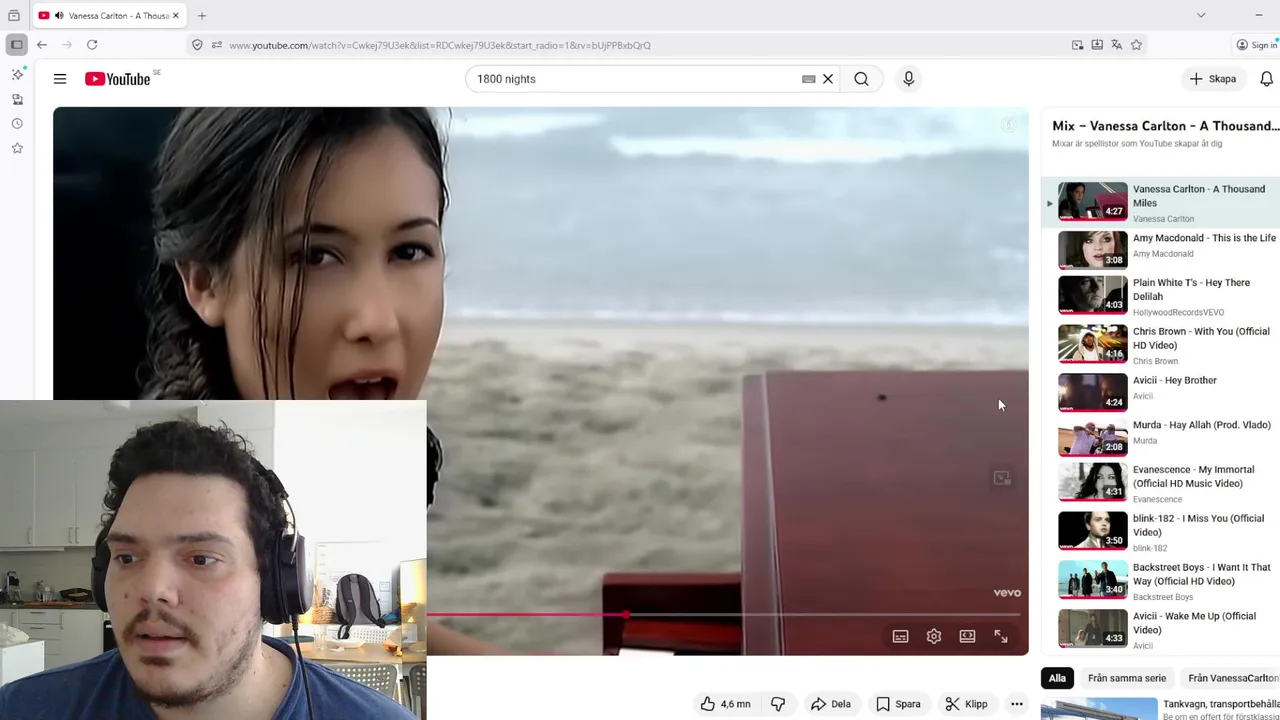Toggle subtitles in the video player
1280x720 pixels.
pyautogui.click(x=900, y=636)
